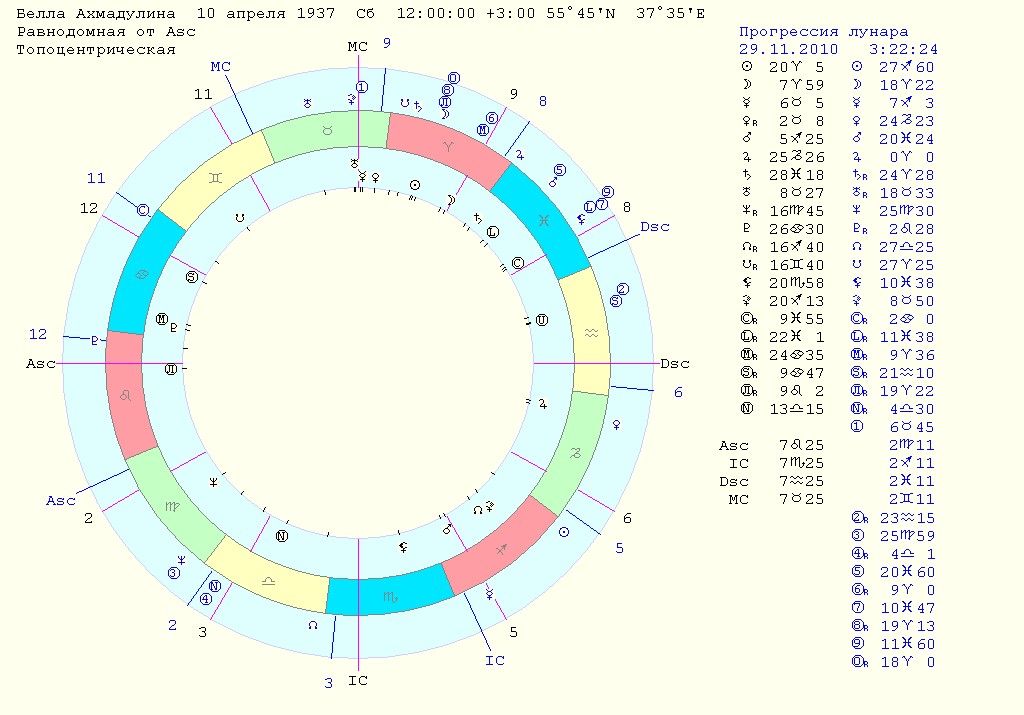Image resolution: width=1024 pixels, height=715 pixels.
Task: Click the blue Mercury glyph in the outer ring
Action: point(488,594)
